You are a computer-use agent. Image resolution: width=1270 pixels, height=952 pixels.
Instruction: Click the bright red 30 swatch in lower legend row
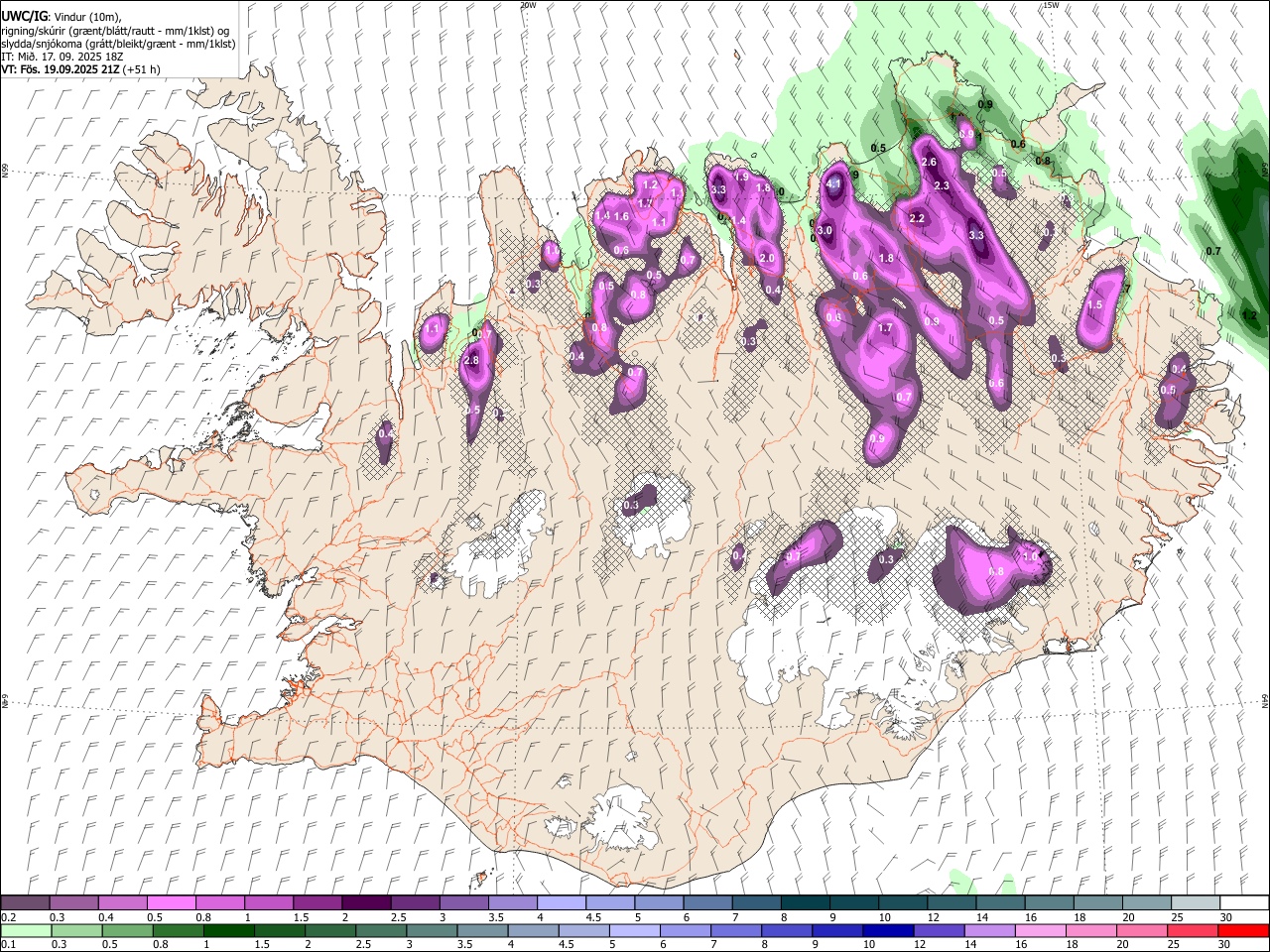pyautogui.click(x=1243, y=930)
